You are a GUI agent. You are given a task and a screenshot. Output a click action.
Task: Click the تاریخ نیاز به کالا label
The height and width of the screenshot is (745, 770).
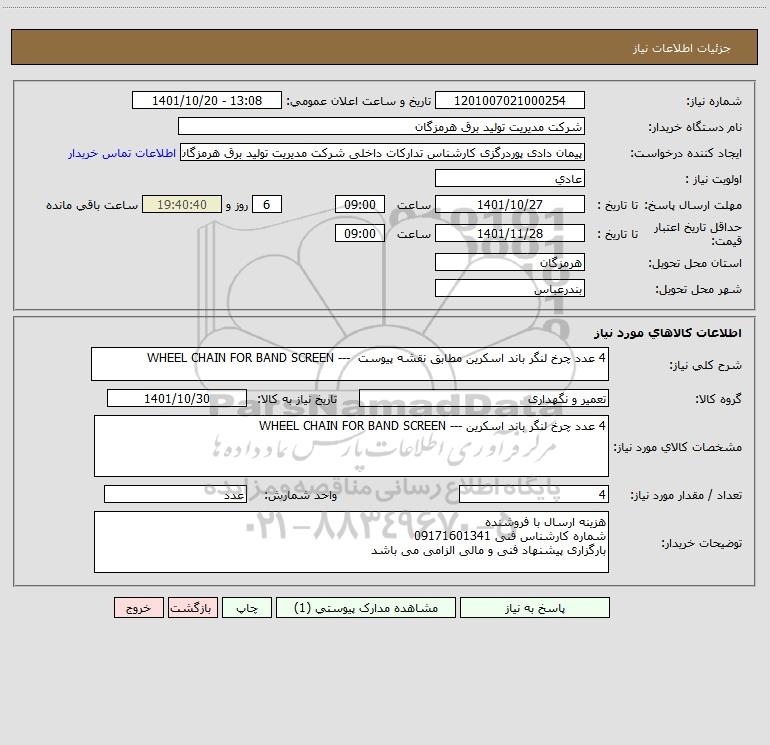pos(298,399)
